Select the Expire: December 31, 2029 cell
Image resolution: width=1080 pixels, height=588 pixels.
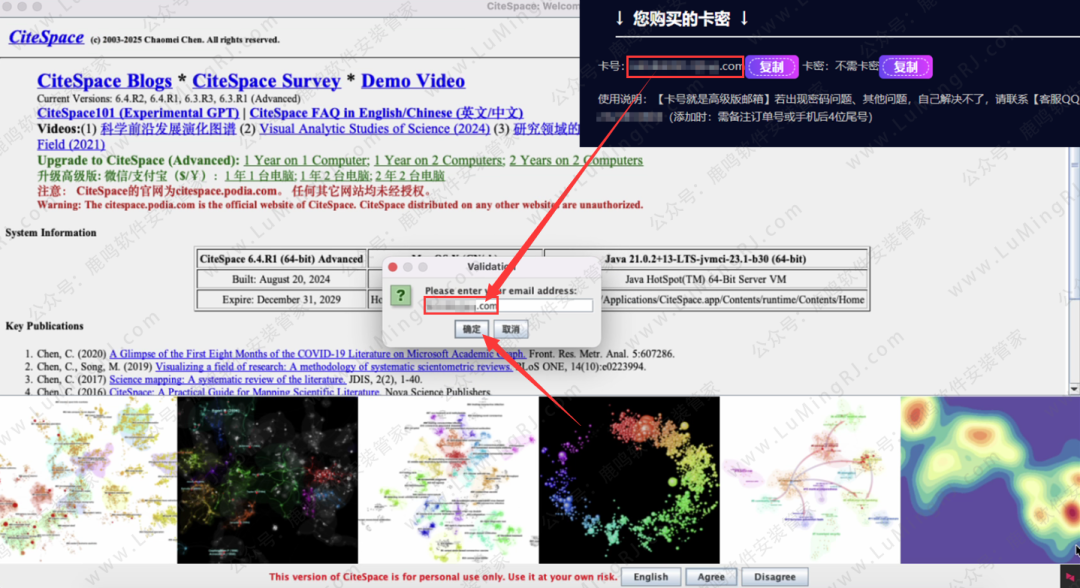click(281, 300)
